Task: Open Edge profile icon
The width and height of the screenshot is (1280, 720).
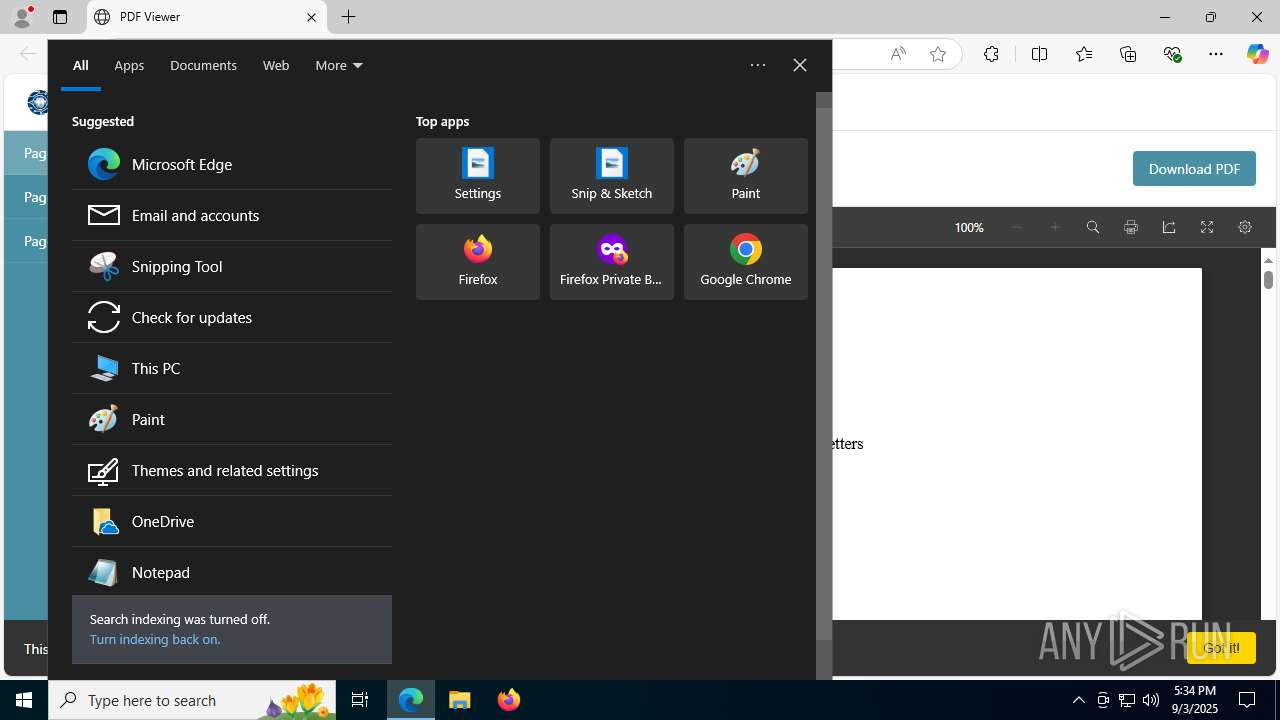Action: 22,16
